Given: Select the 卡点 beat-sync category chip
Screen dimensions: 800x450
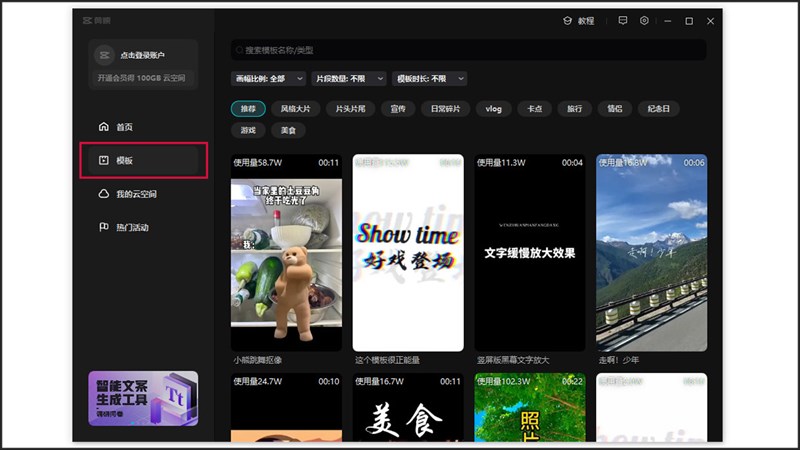Looking at the screenshot, I should pyautogui.click(x=534, y=108).
